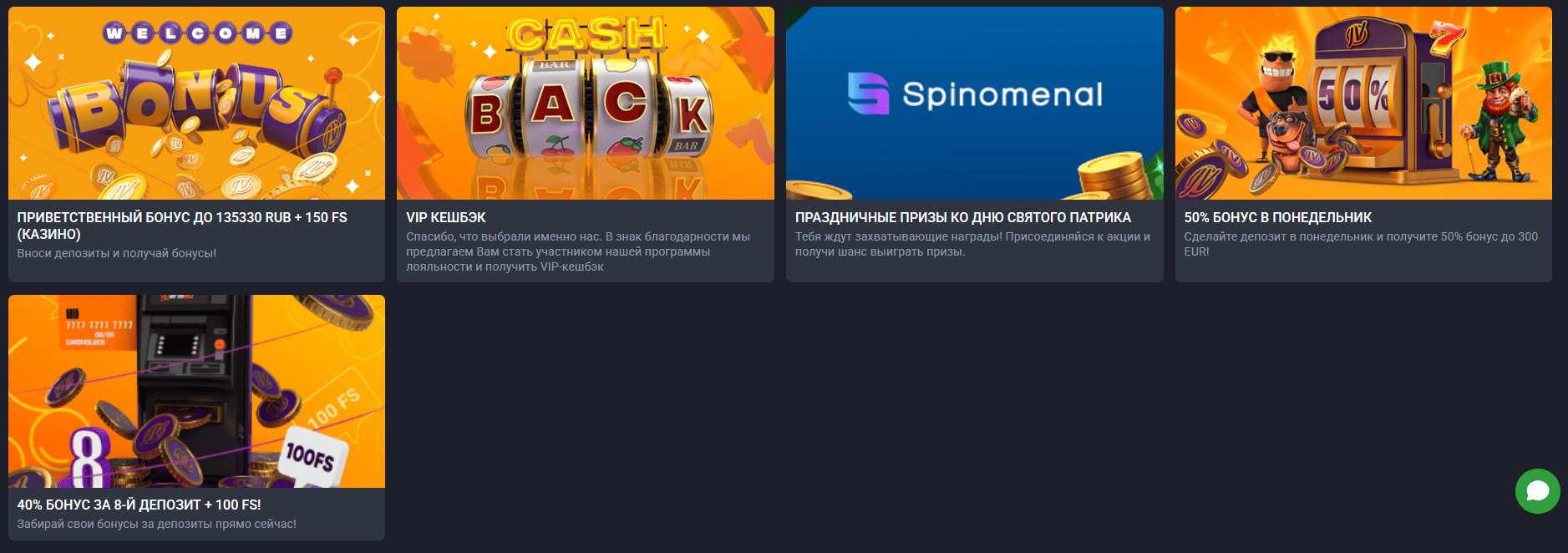Click the ATM 100FS banner image

[x=196, y=391]
